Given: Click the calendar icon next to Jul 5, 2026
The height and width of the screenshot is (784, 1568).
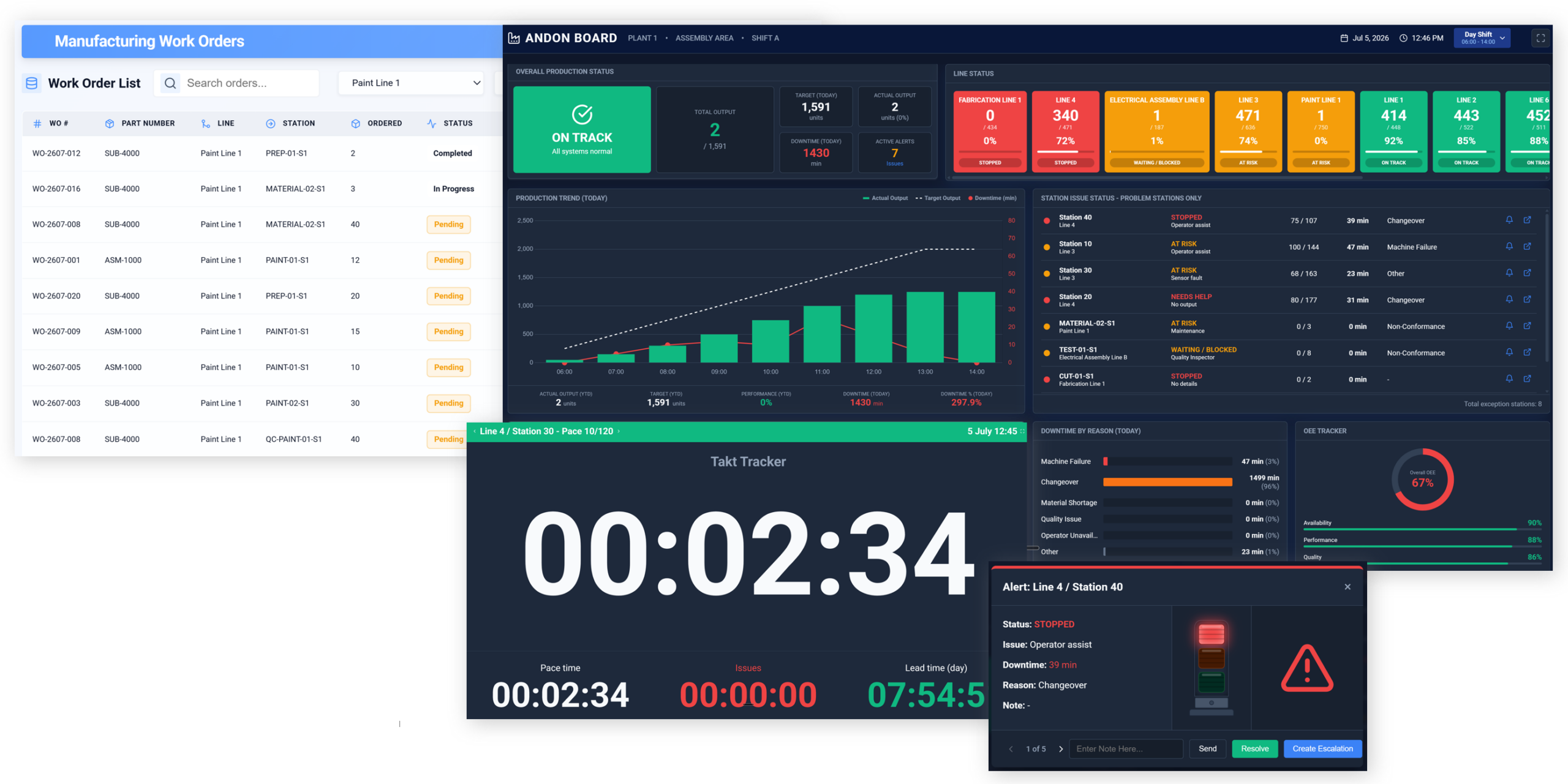Looking at the screenshot, I should tap(1344, 38).
